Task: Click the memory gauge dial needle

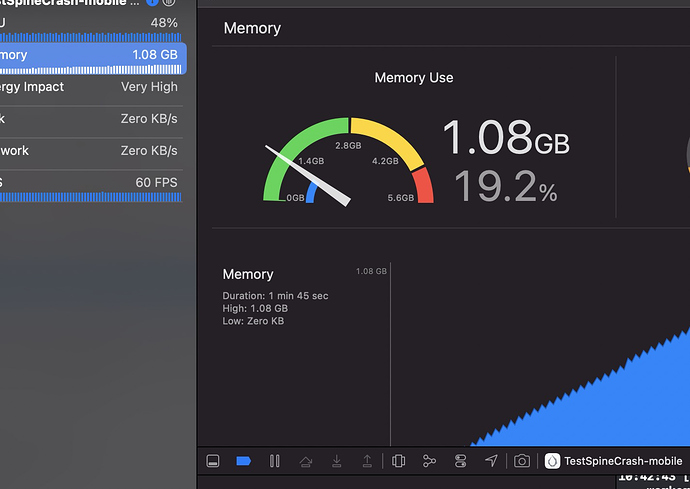Action: click(308, 176)
